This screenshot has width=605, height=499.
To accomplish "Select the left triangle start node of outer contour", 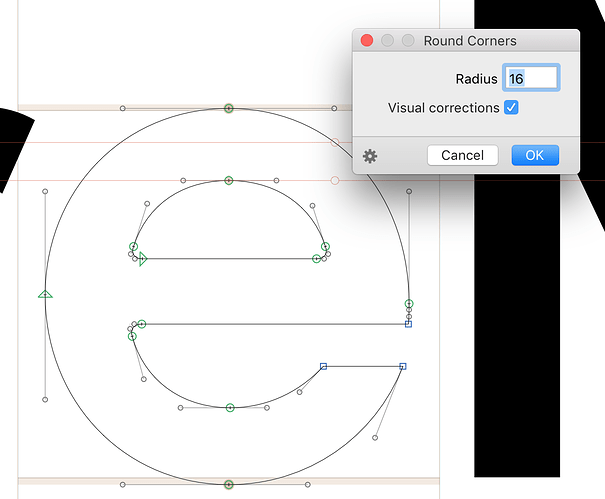I will (45, 294).
